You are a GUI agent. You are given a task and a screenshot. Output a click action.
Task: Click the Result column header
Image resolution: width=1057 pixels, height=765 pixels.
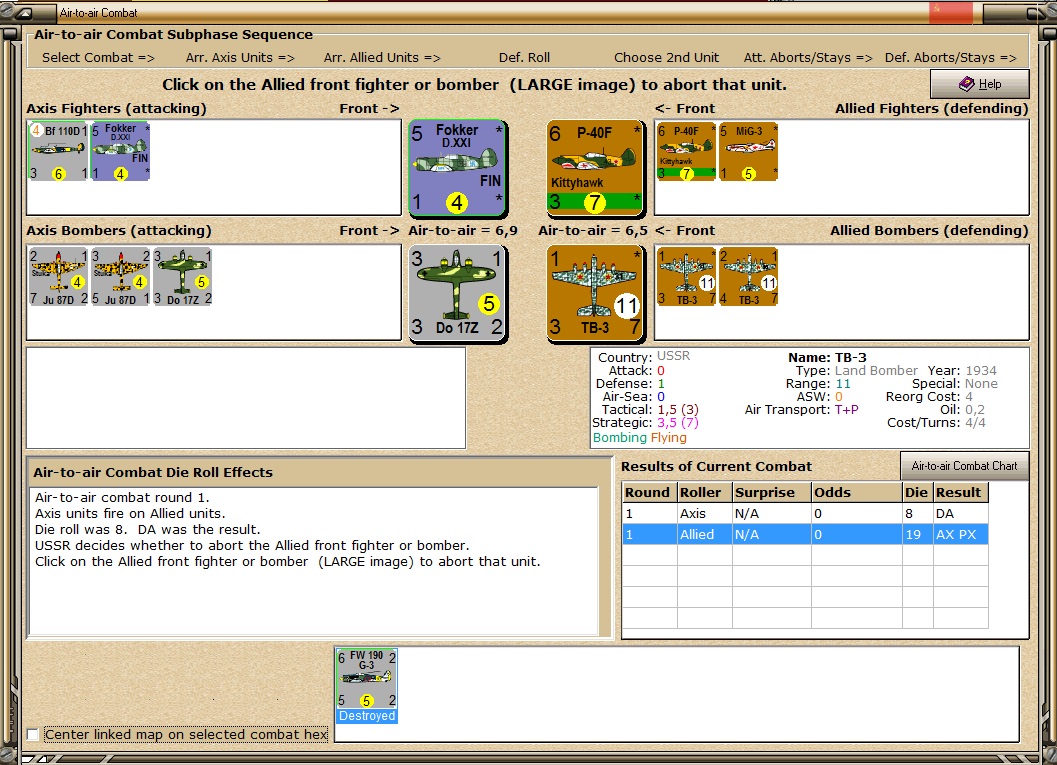pyautogui.click(x=961, y=493)
